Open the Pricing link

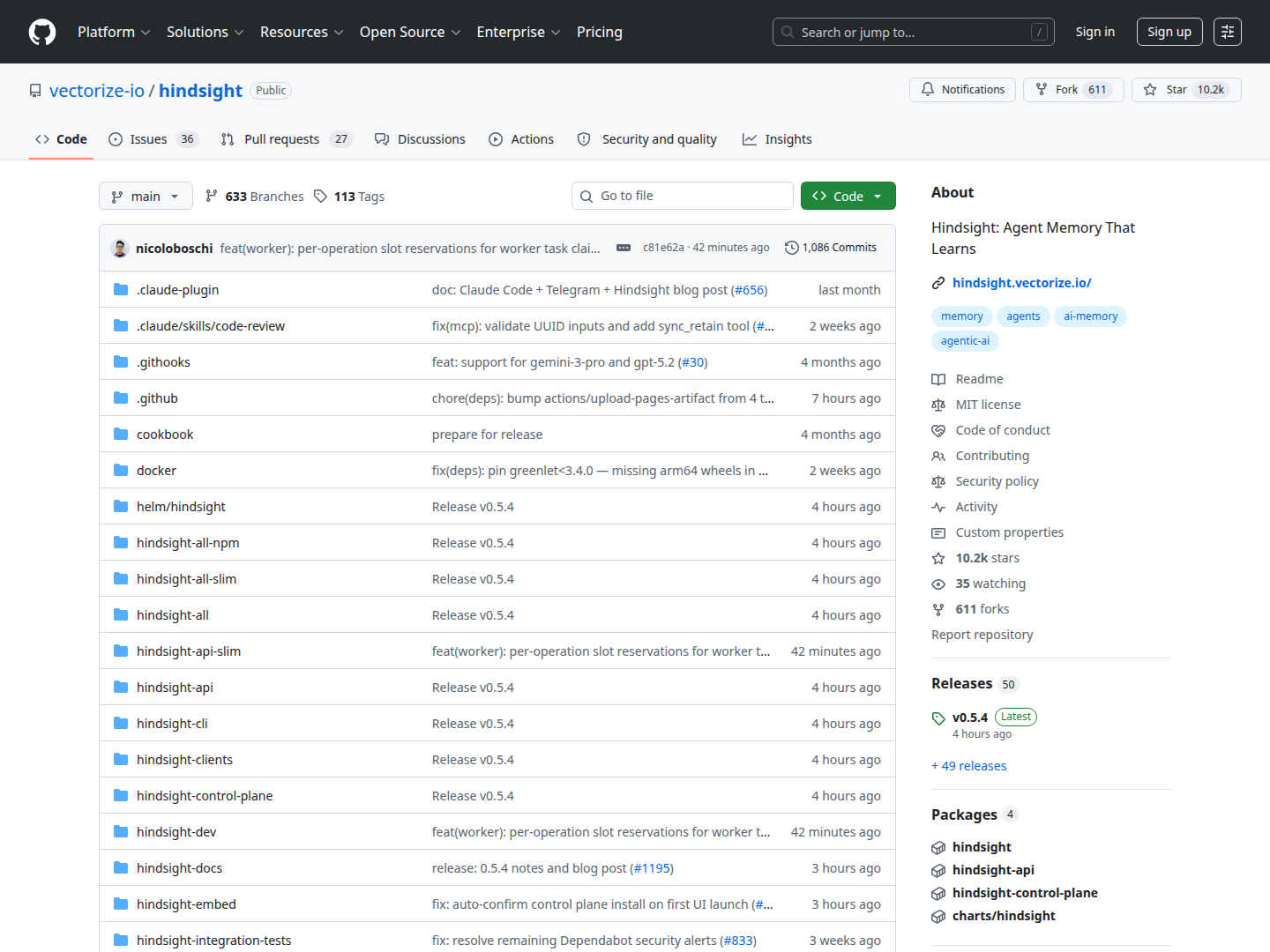coord(600,32)
